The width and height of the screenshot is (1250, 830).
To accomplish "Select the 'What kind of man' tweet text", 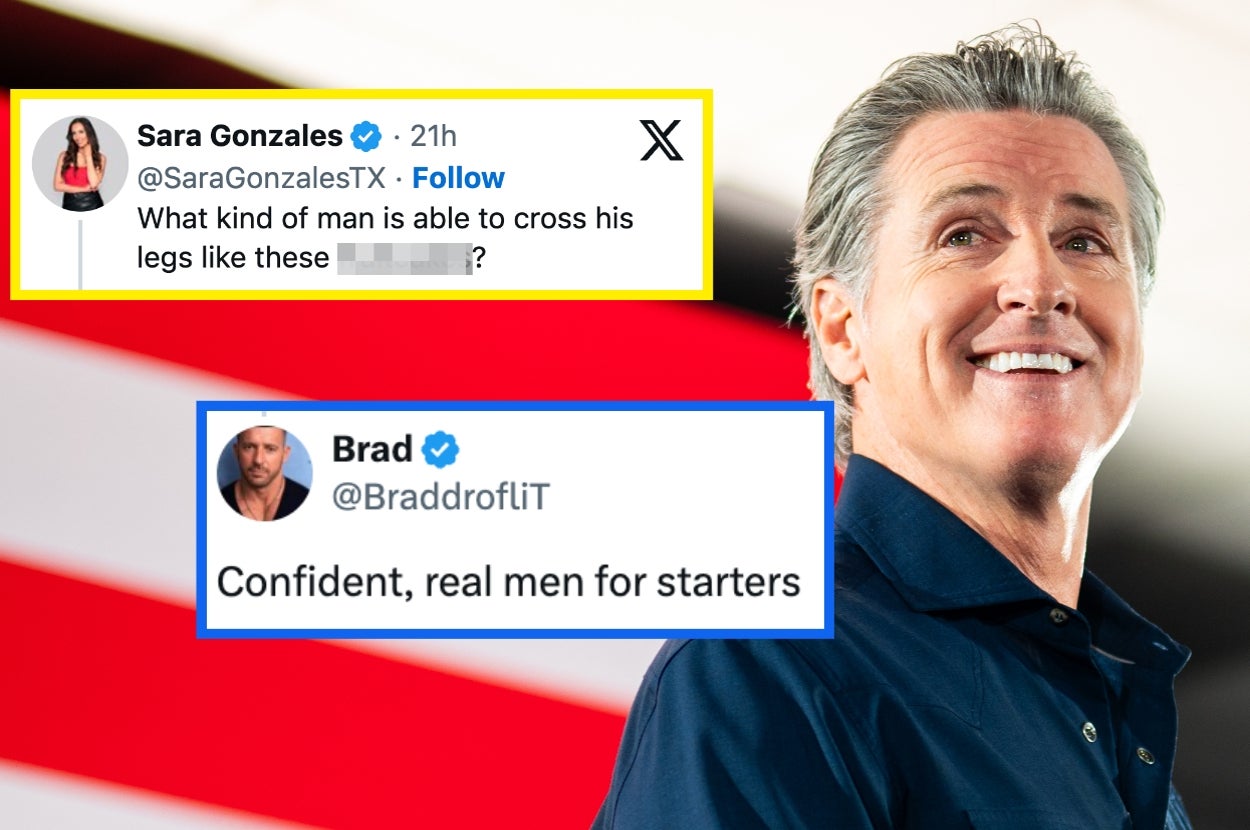I will 385,237.
